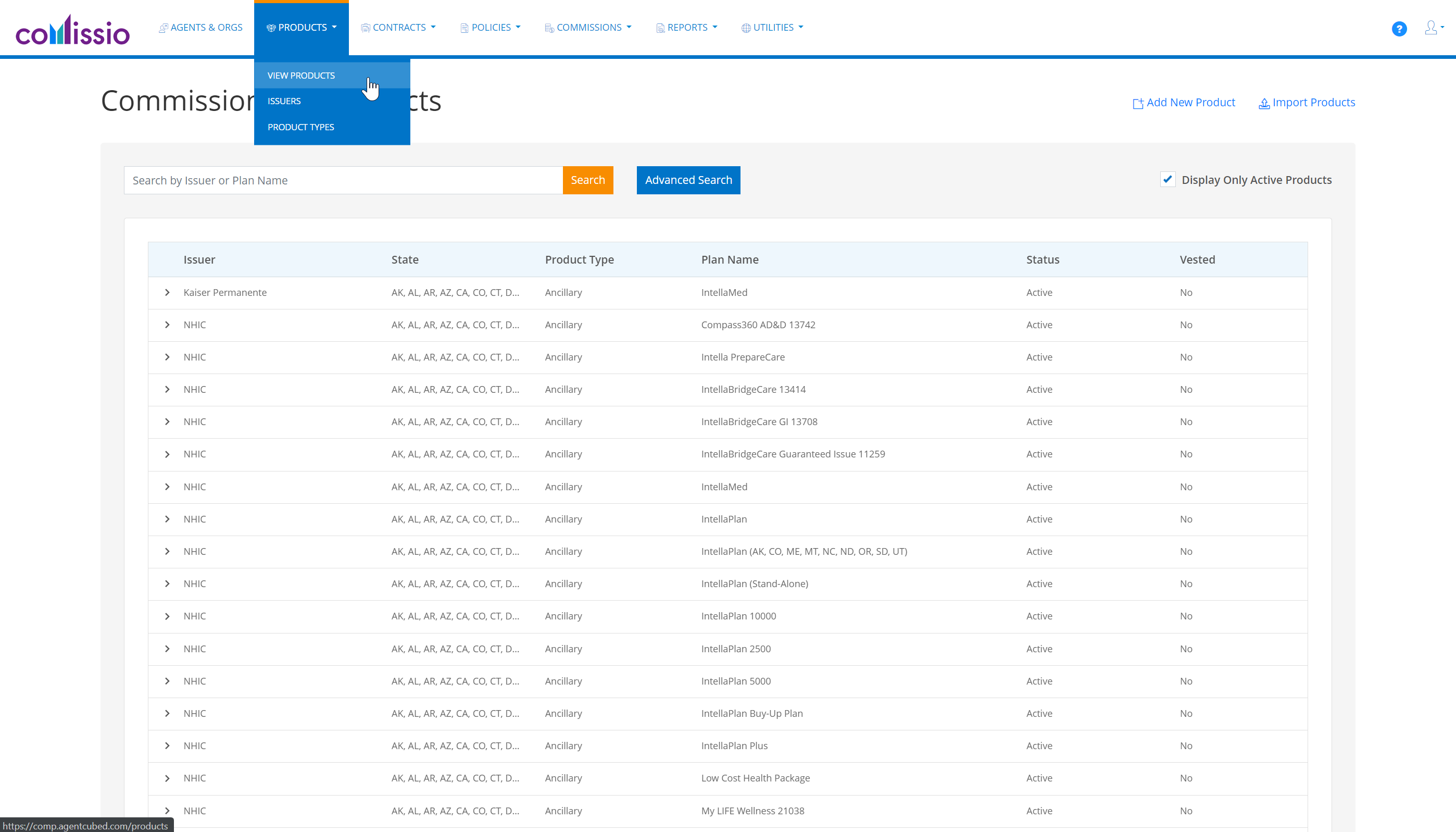This screenshot has height=832, width=1456.
Task: Click the Contracts menu icon
Action: pyautogui.click(x=366, y=28)
